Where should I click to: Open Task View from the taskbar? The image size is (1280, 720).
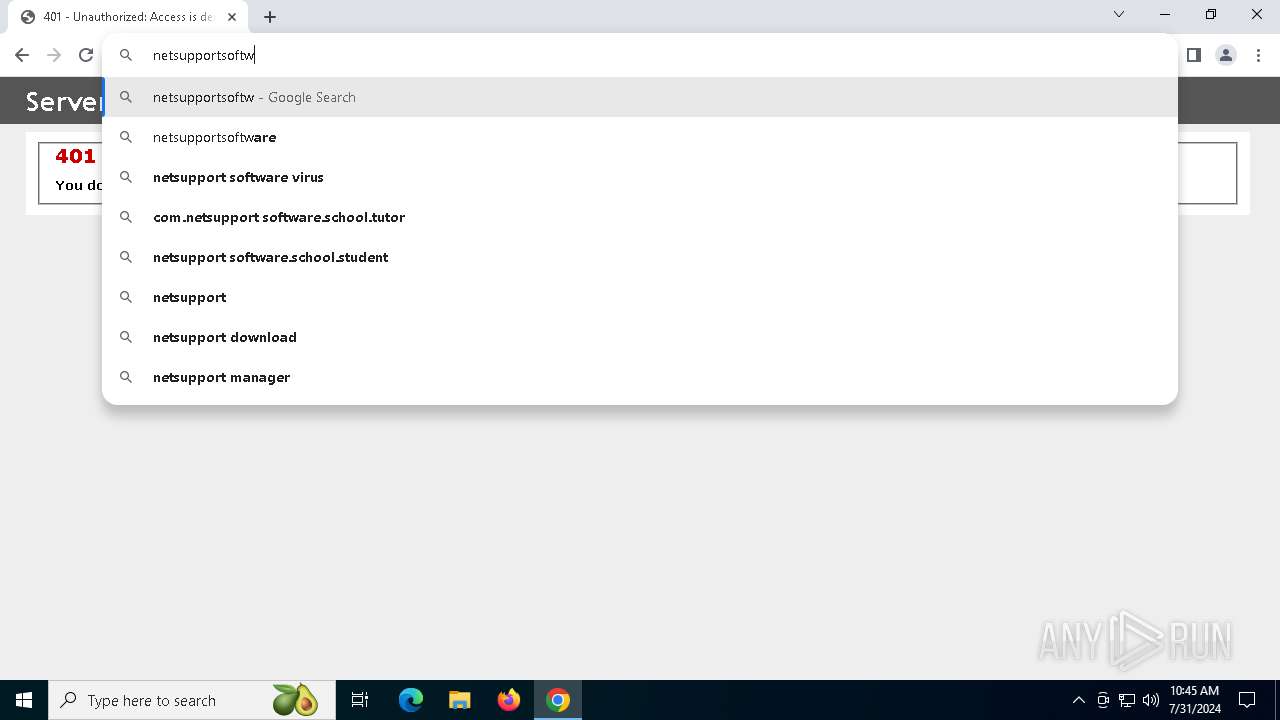(360, 700)
